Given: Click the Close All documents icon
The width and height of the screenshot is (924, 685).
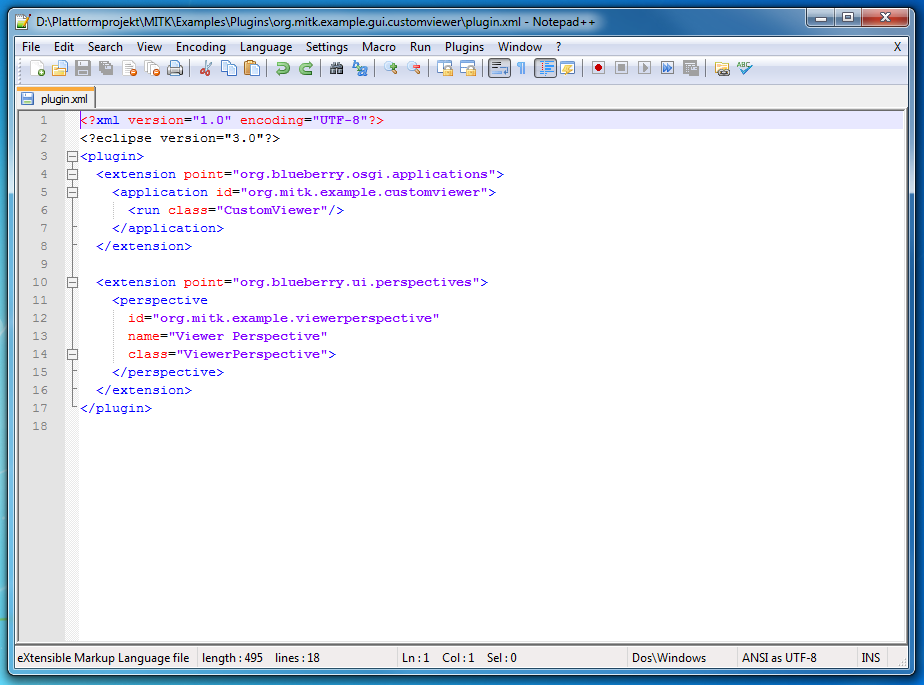Looking at the screenshot, I should pyautogui.click(x=152, y=68).
